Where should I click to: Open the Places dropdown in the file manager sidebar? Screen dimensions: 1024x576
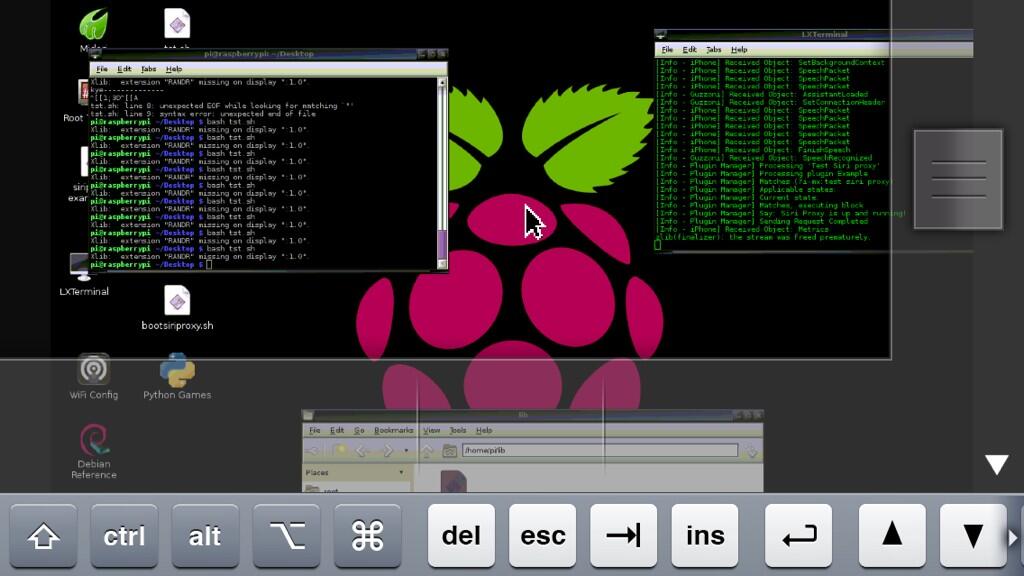[x=401, y=472]
